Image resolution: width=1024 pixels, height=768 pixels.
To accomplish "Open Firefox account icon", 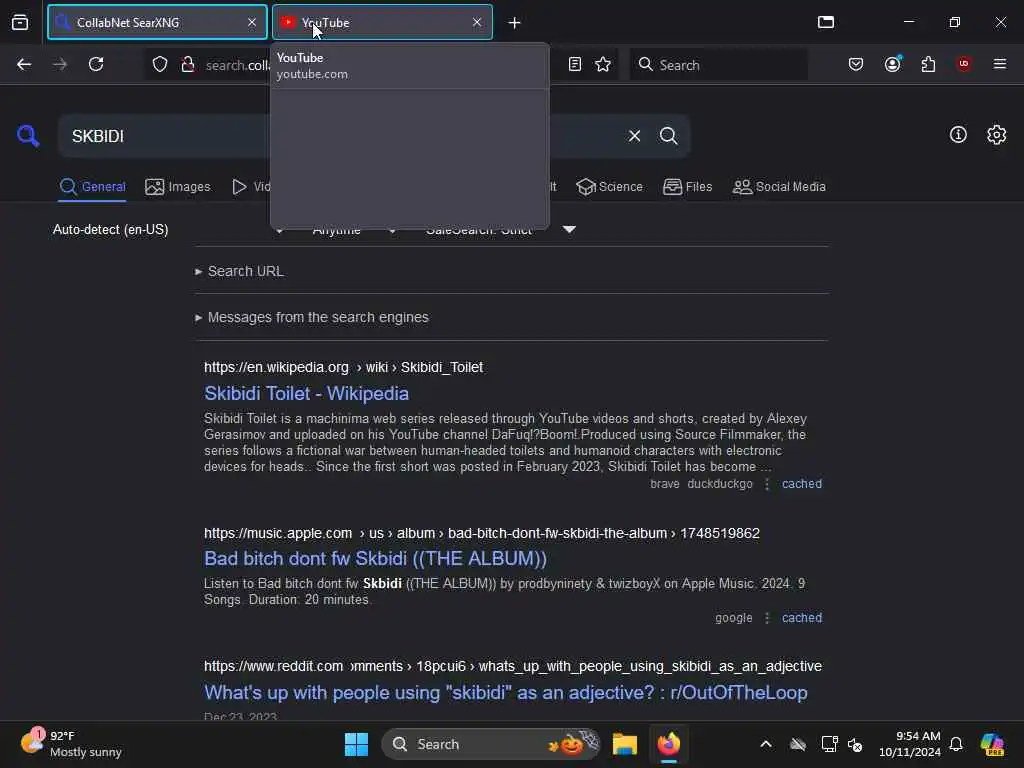I will 892,64.
